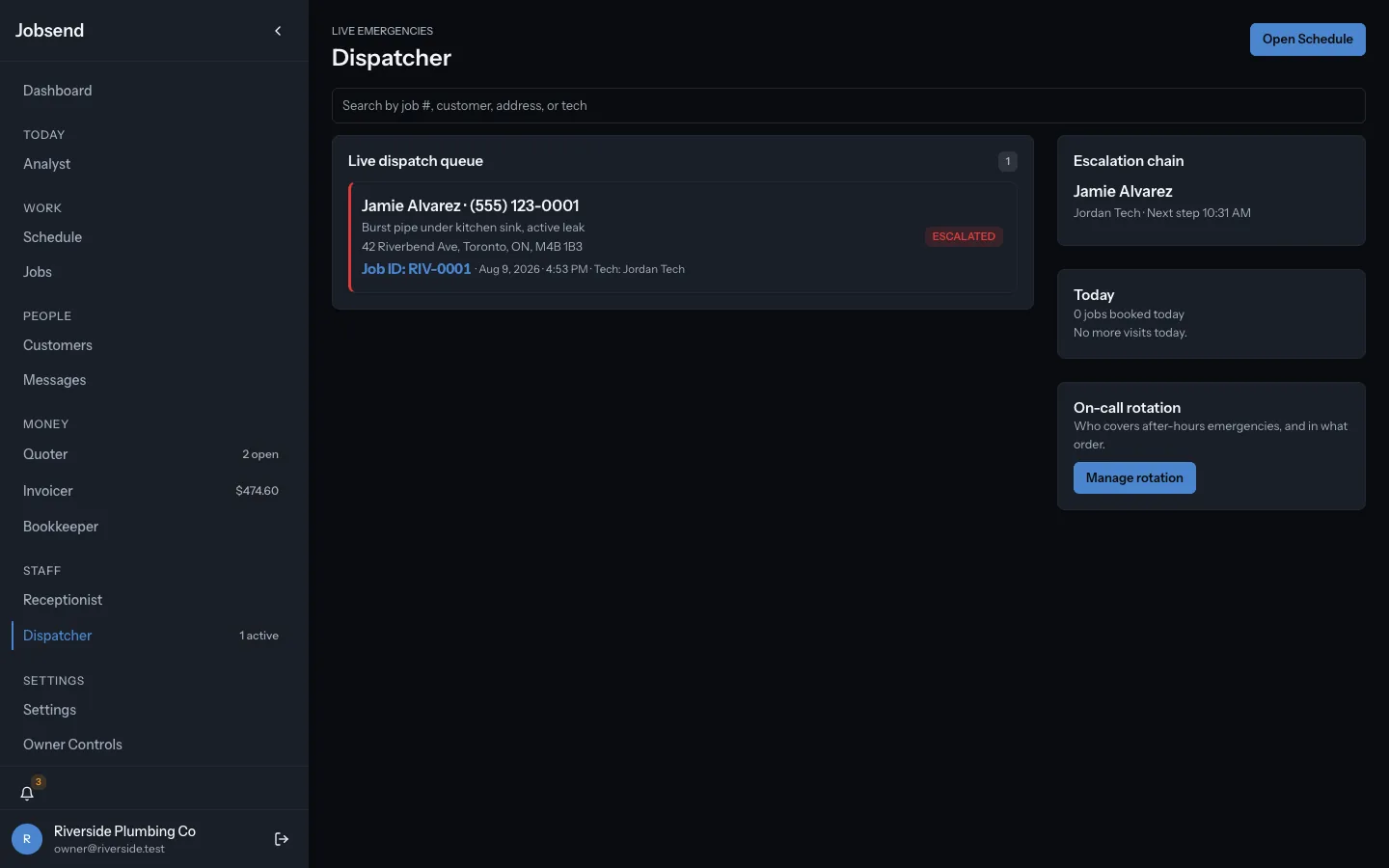The width and height of the screenshot is (1389, 868).
Task: Focus the job search input field
Action: tap(849, 106)
